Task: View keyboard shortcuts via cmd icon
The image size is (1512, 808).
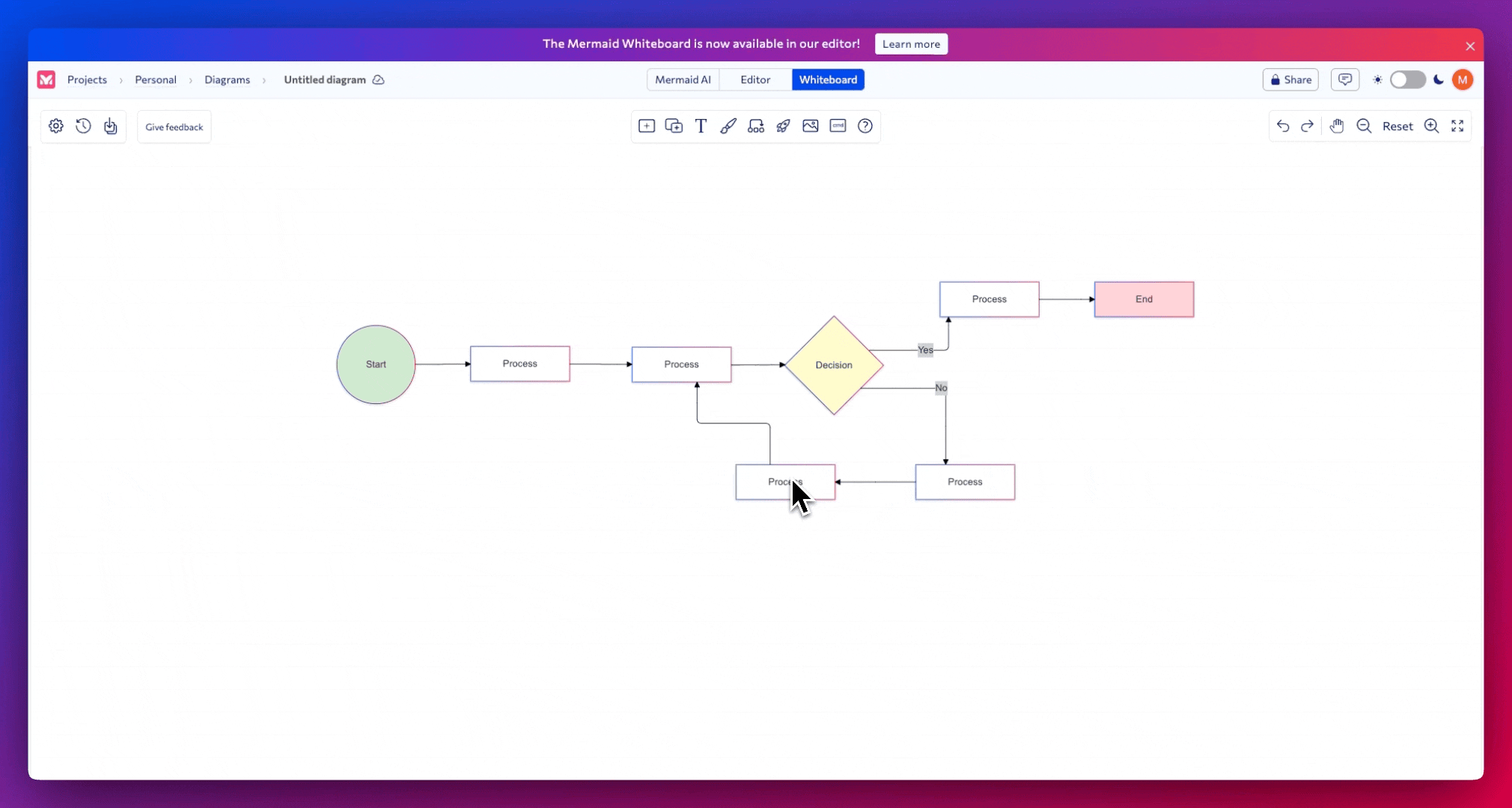Action: pyautogui.click(x=838, y=126)
